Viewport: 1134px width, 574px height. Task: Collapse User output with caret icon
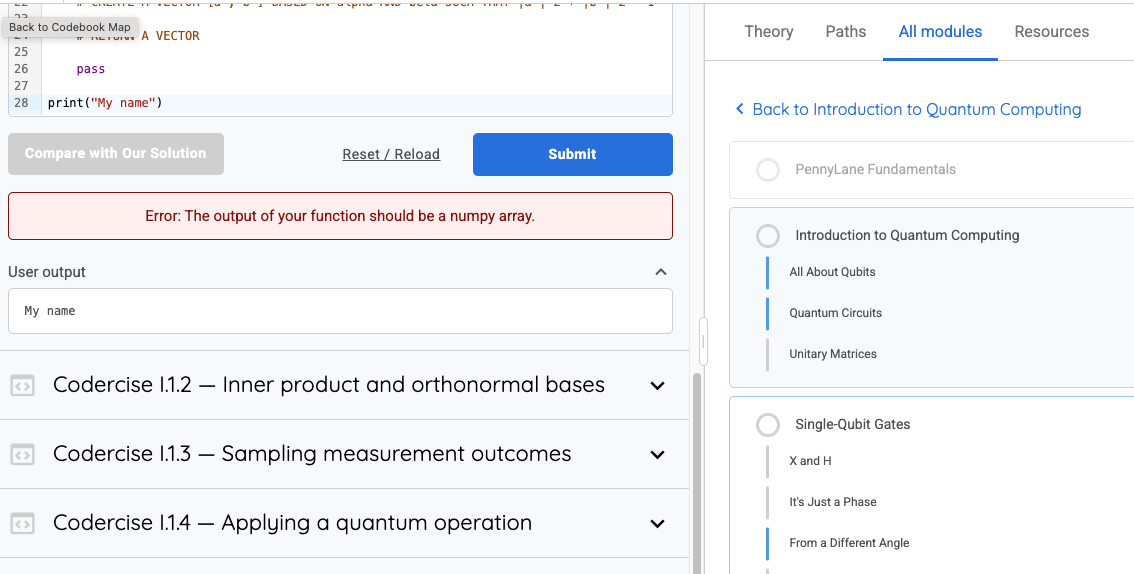tap(660, 272)
